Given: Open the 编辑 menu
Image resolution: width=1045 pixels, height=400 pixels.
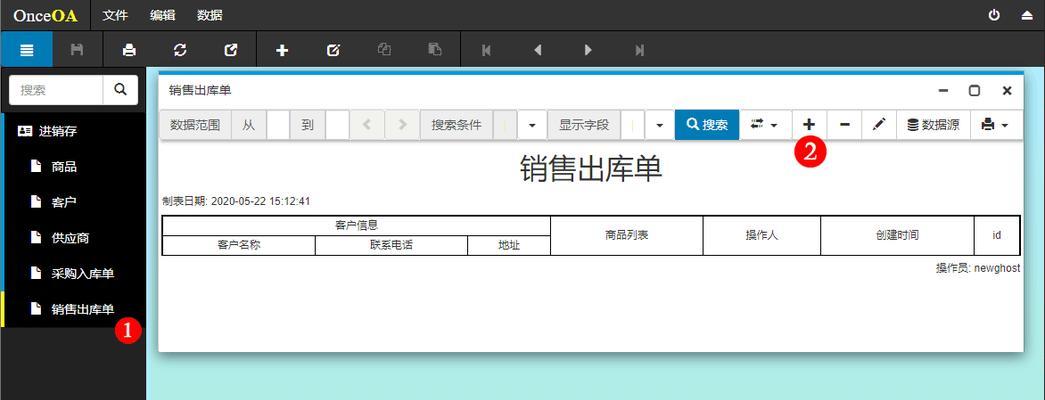Looking at the screenshot, I should click(163, 15).
